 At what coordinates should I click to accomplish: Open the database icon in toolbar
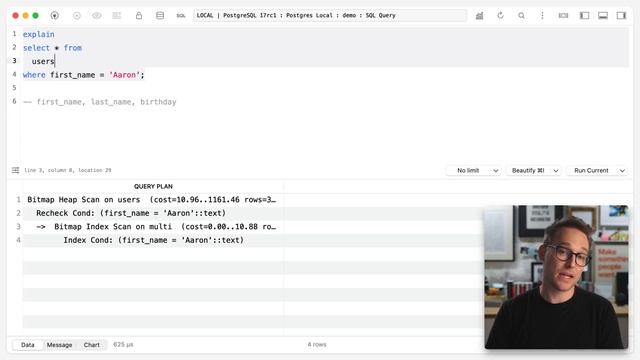[x=160, y=16]
